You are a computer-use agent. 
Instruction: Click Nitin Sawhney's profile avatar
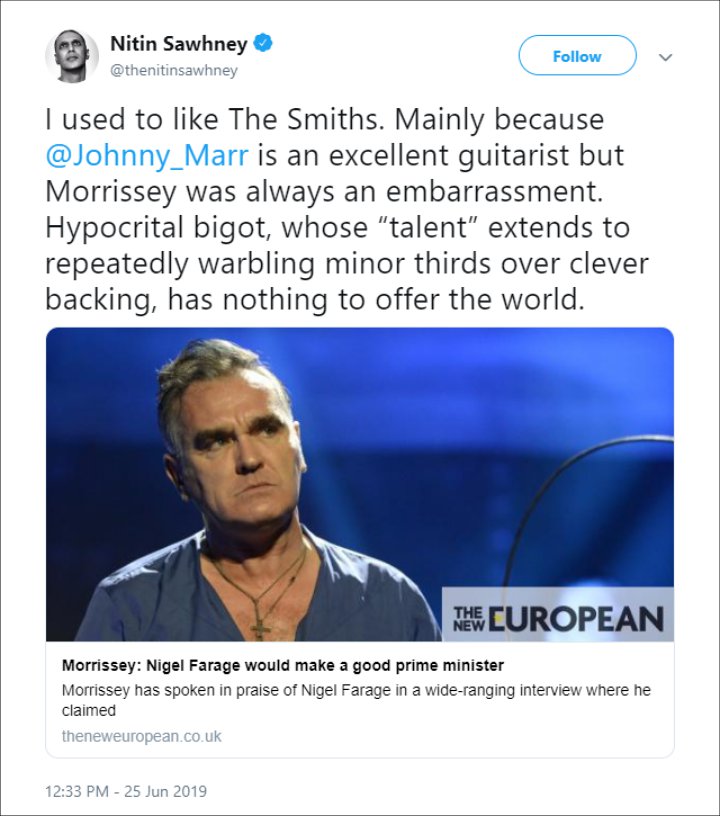click(x=71, y=56)
